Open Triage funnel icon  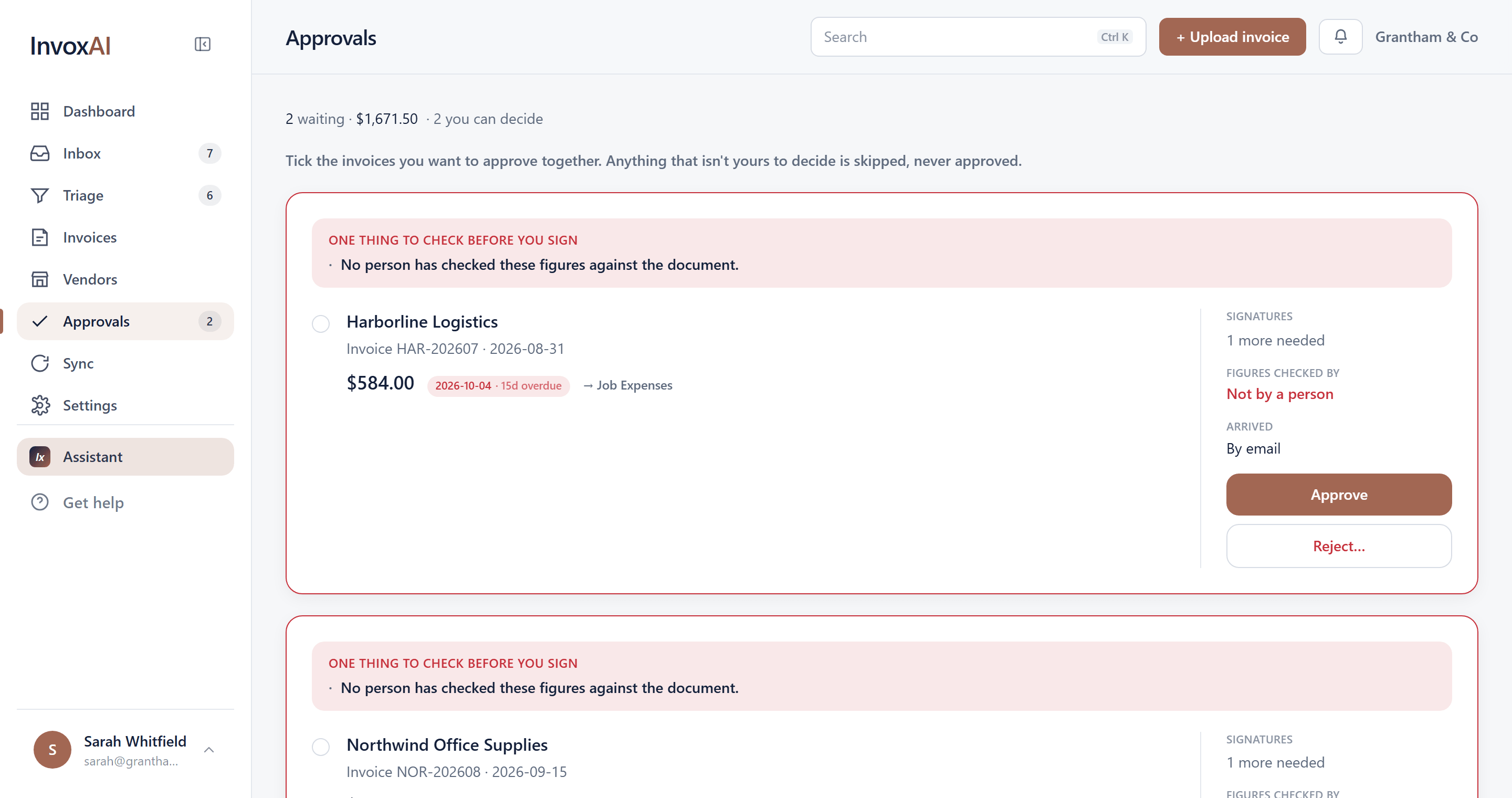click(x=40, y=195)
